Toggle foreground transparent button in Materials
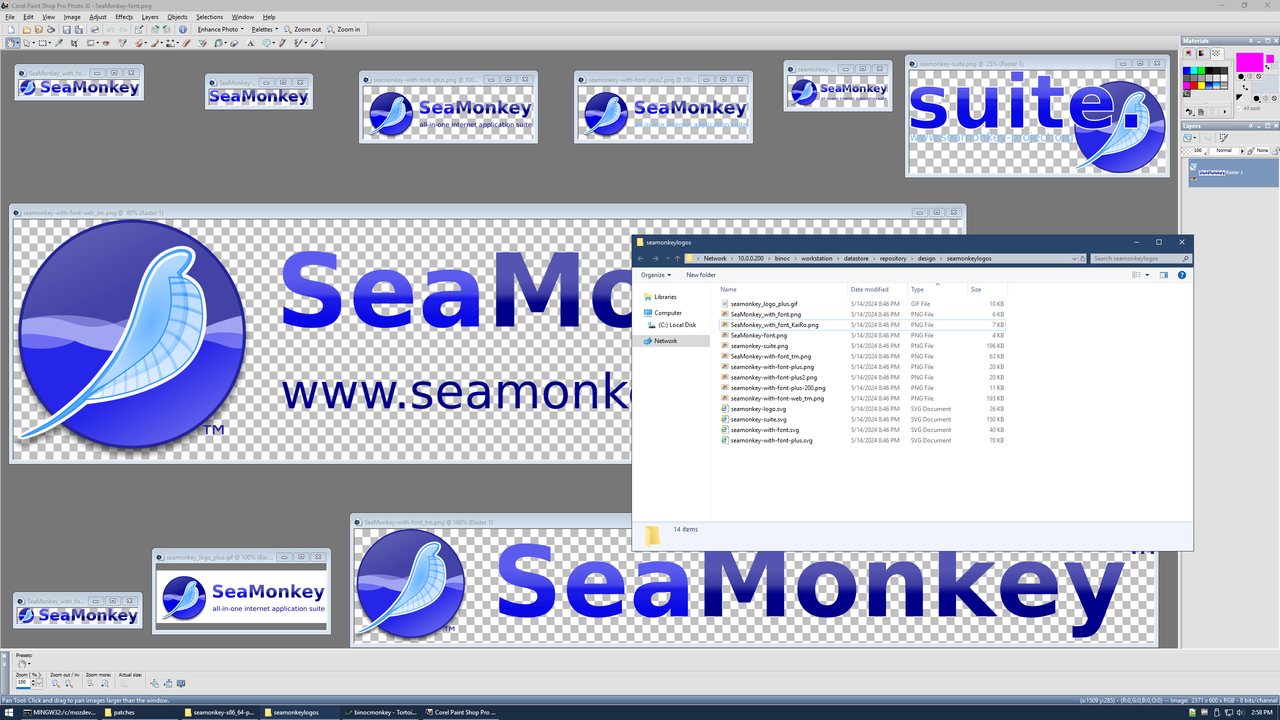 pos(1258,77)
